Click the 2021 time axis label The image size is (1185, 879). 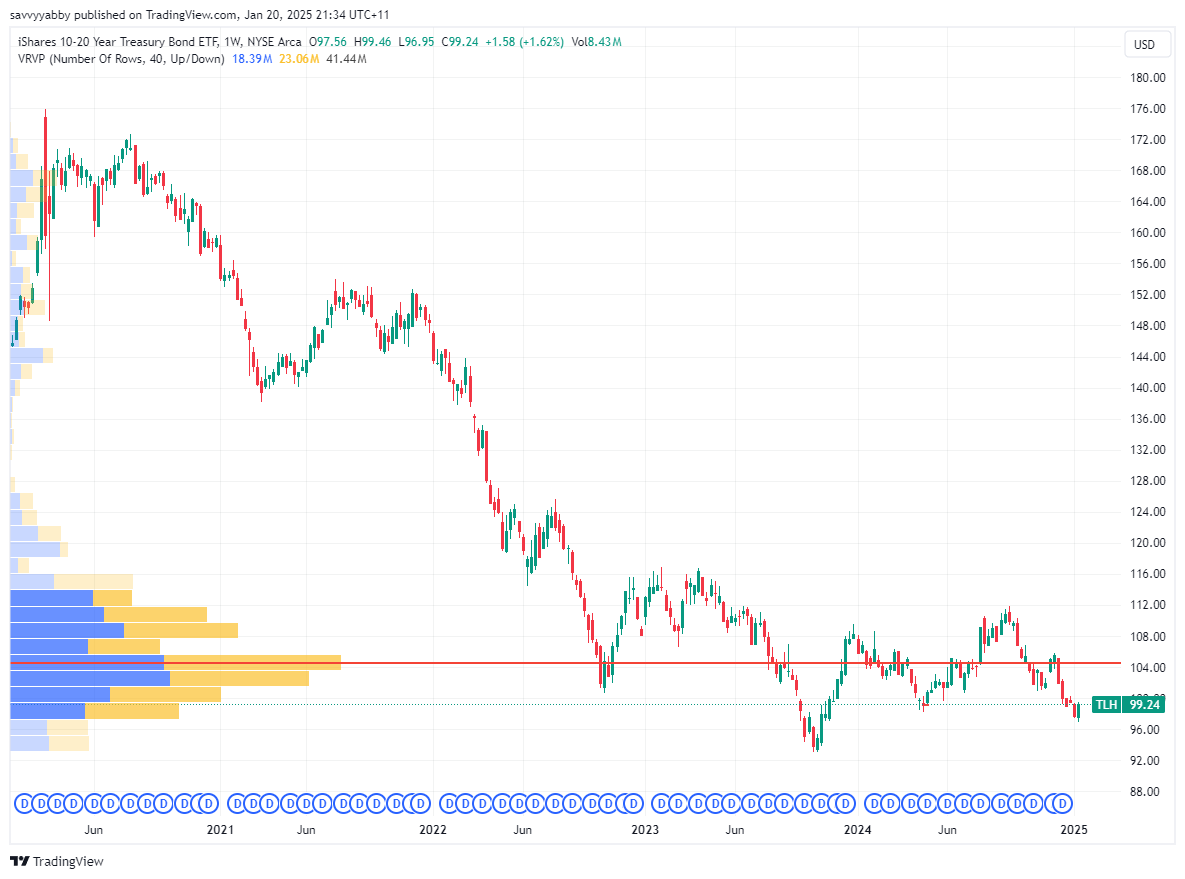click(x=220, y=830)
